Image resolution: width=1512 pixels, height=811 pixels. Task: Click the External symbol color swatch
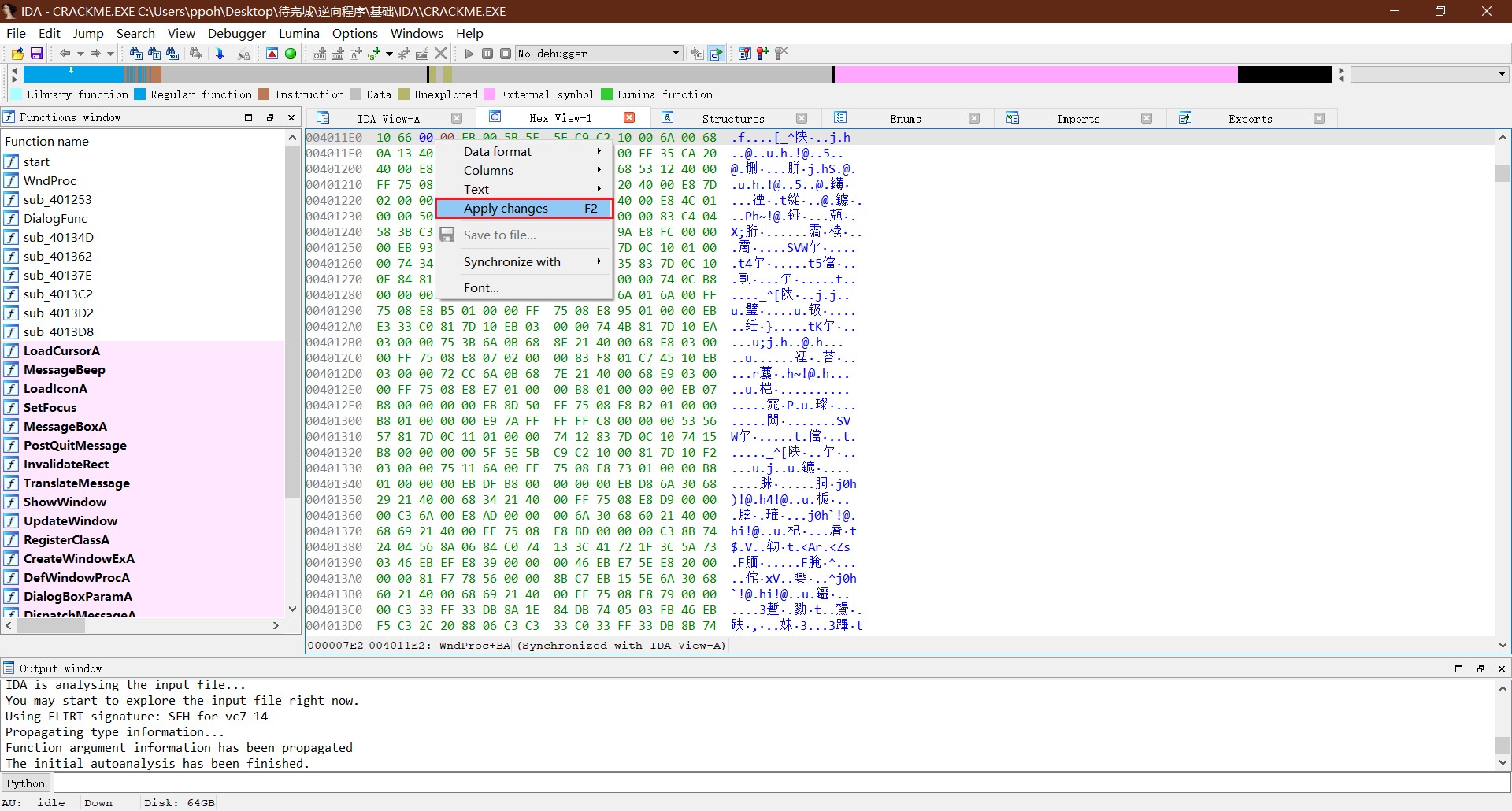489,94
